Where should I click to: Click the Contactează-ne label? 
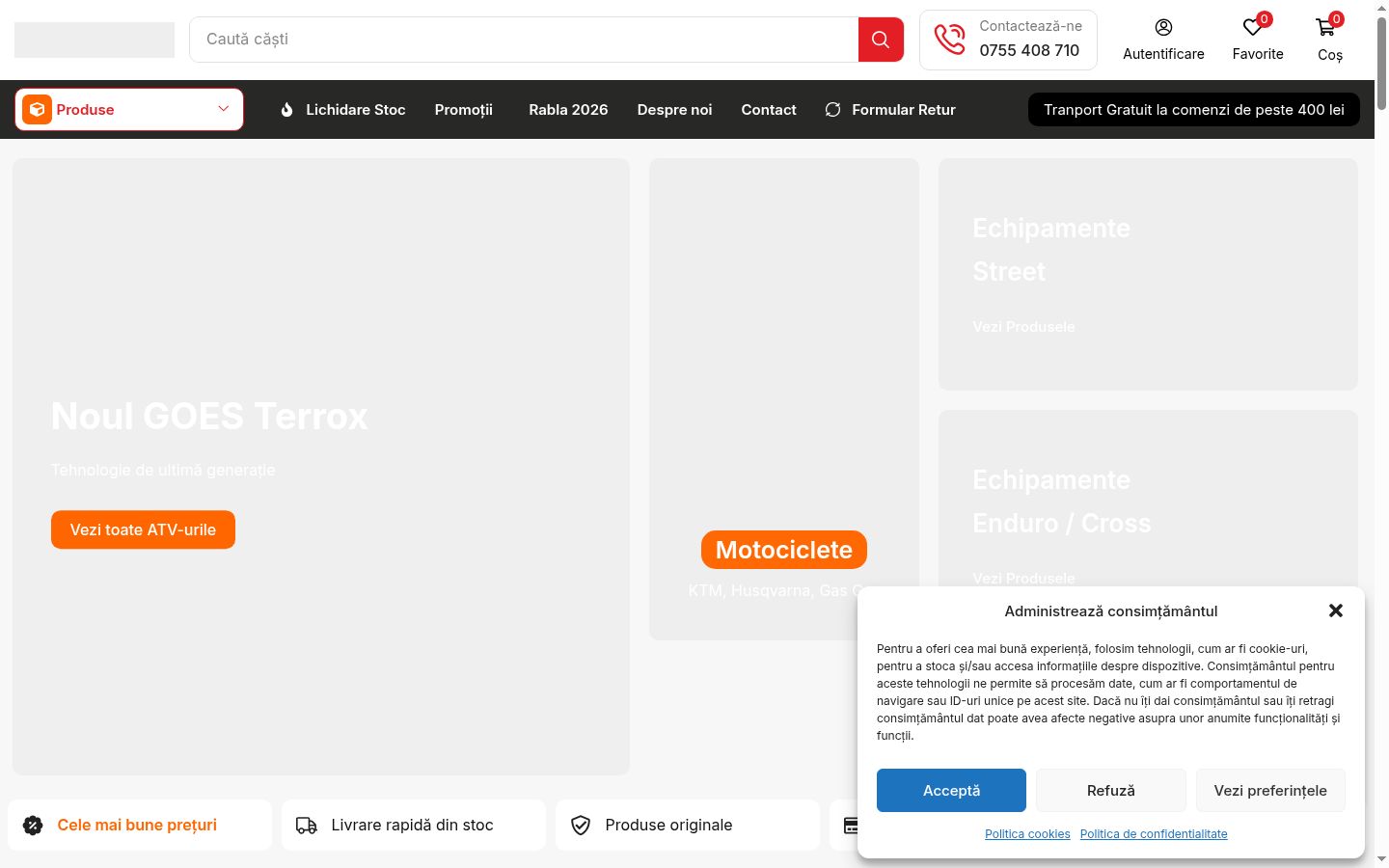point(1031,26)
